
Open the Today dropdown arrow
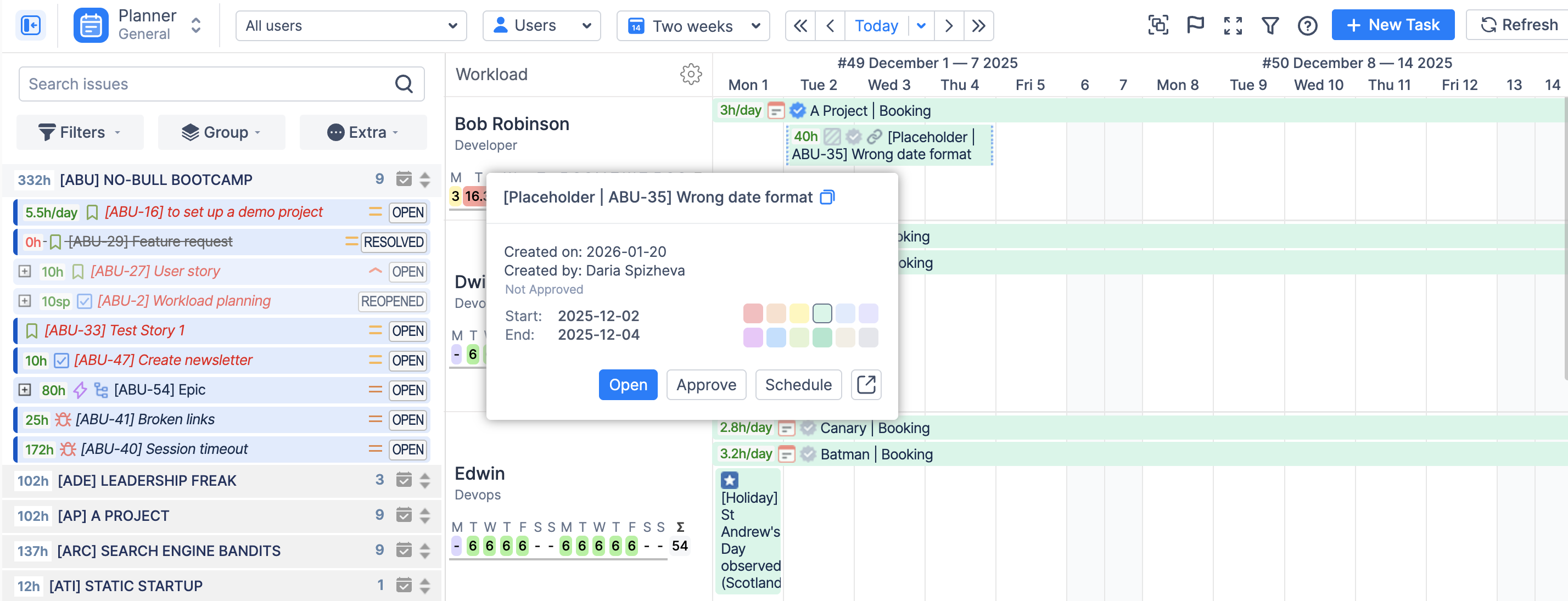click(920, 26)
